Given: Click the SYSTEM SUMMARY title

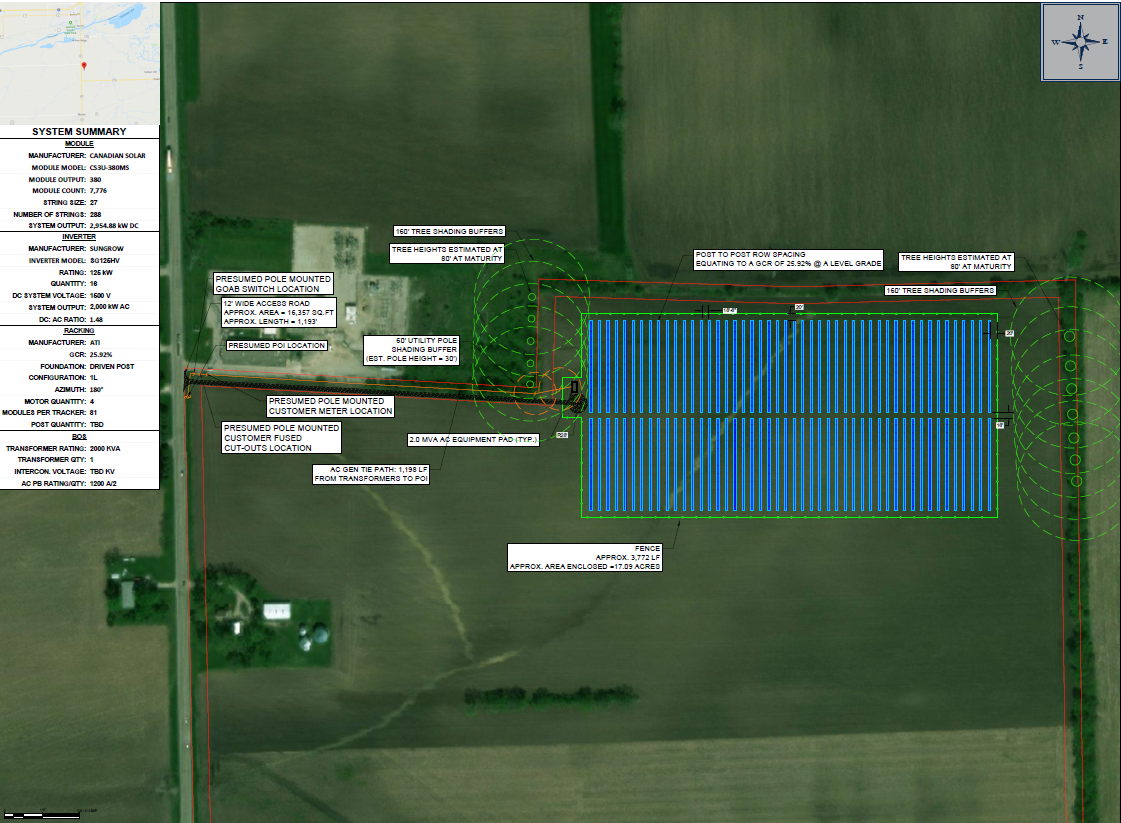Looking at the screenshot, I should [79, 132].
